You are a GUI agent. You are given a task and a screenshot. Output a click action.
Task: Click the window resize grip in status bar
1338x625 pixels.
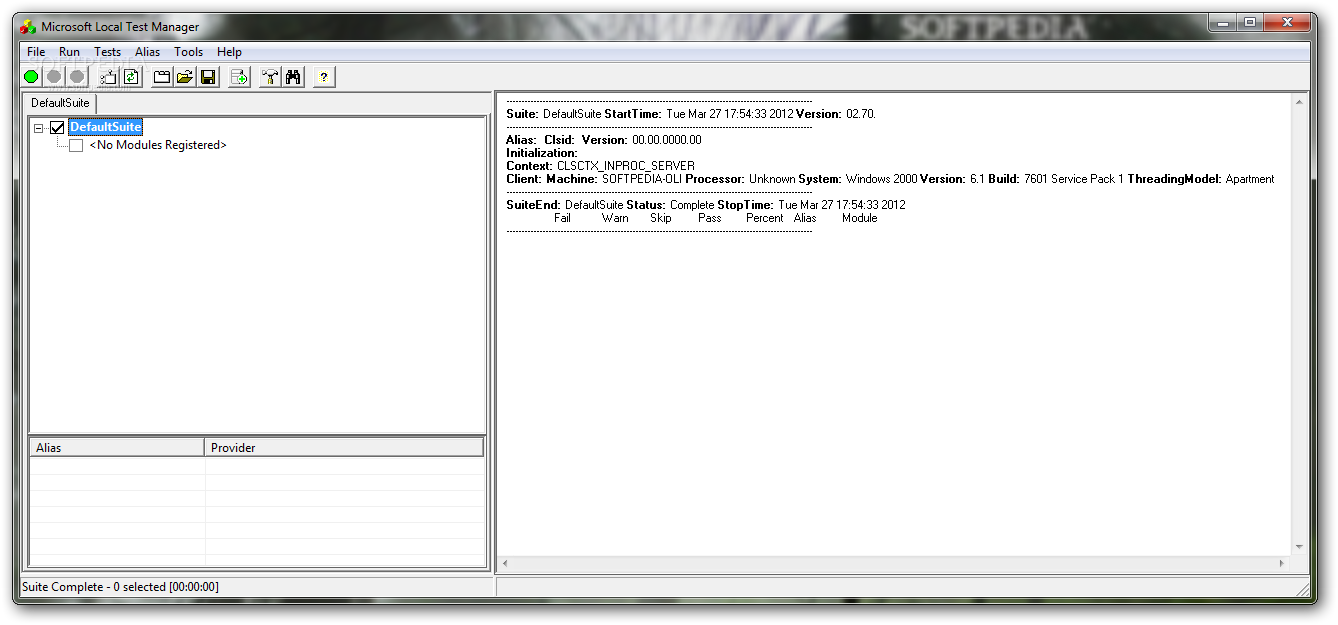[1302, 588]
